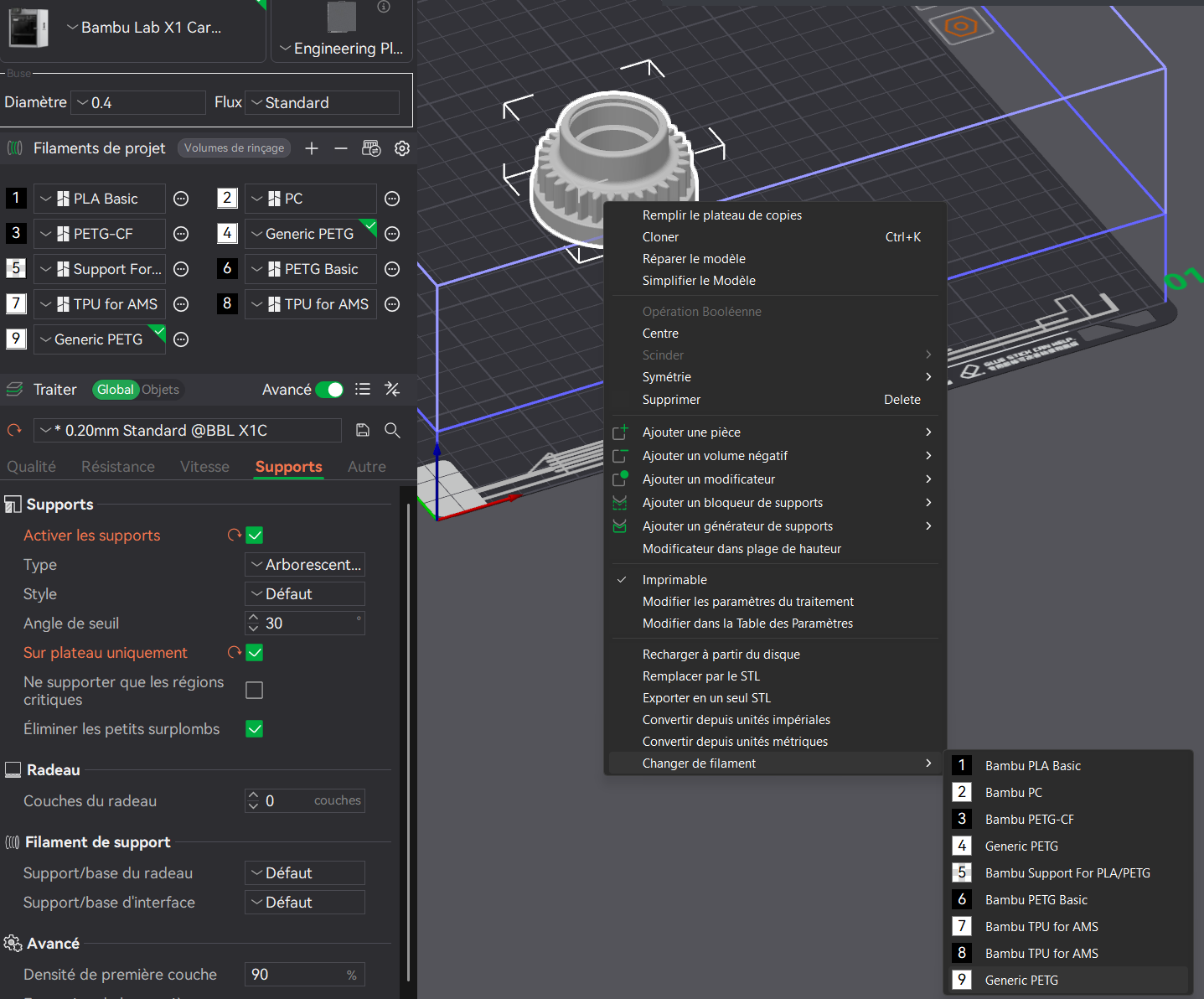Switch to Objets process mode
Screen dimensions: 1204x999
point(160,390)
